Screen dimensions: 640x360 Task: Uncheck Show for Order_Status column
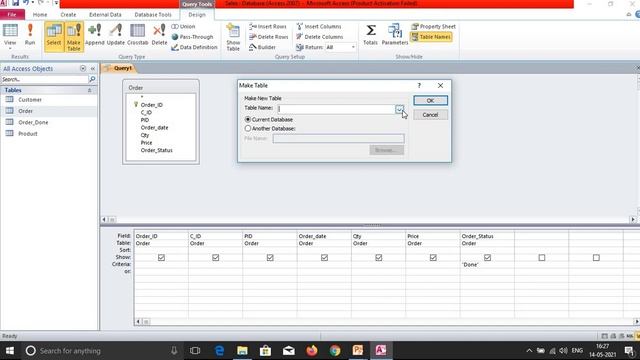point(487,258)
